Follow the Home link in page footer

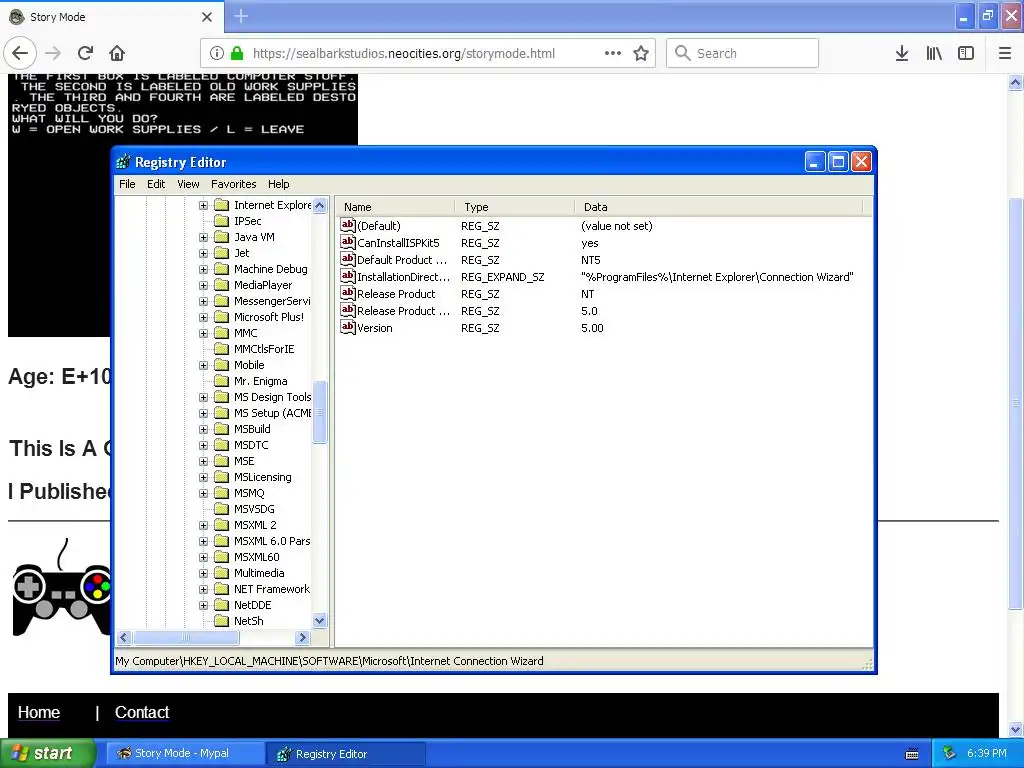tap(39, 712)
